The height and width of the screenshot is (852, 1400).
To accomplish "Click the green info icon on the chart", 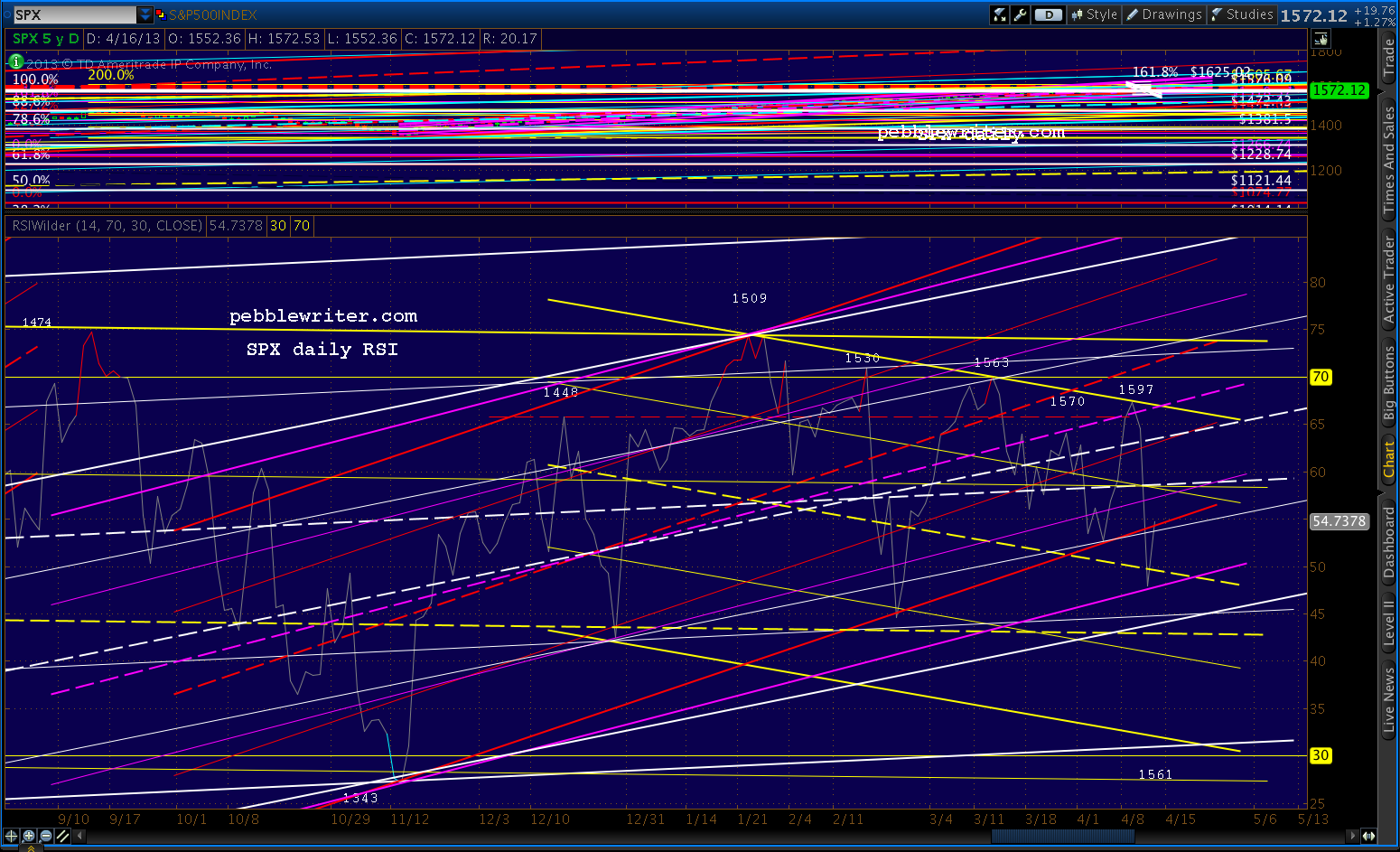I will pos(15,62).
